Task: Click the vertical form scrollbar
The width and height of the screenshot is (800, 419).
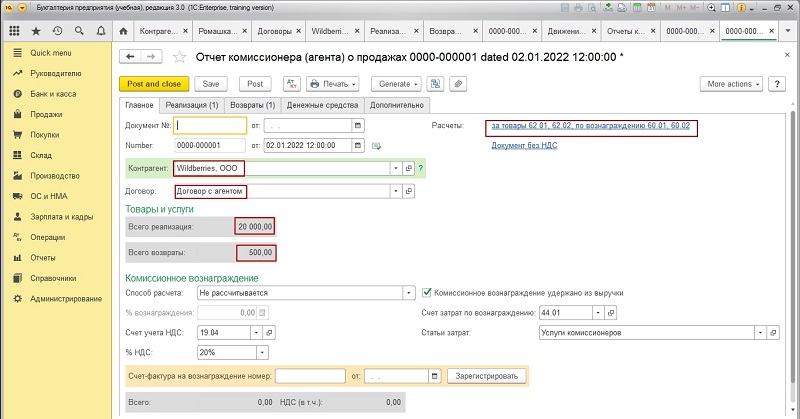Action: [793, 255]
